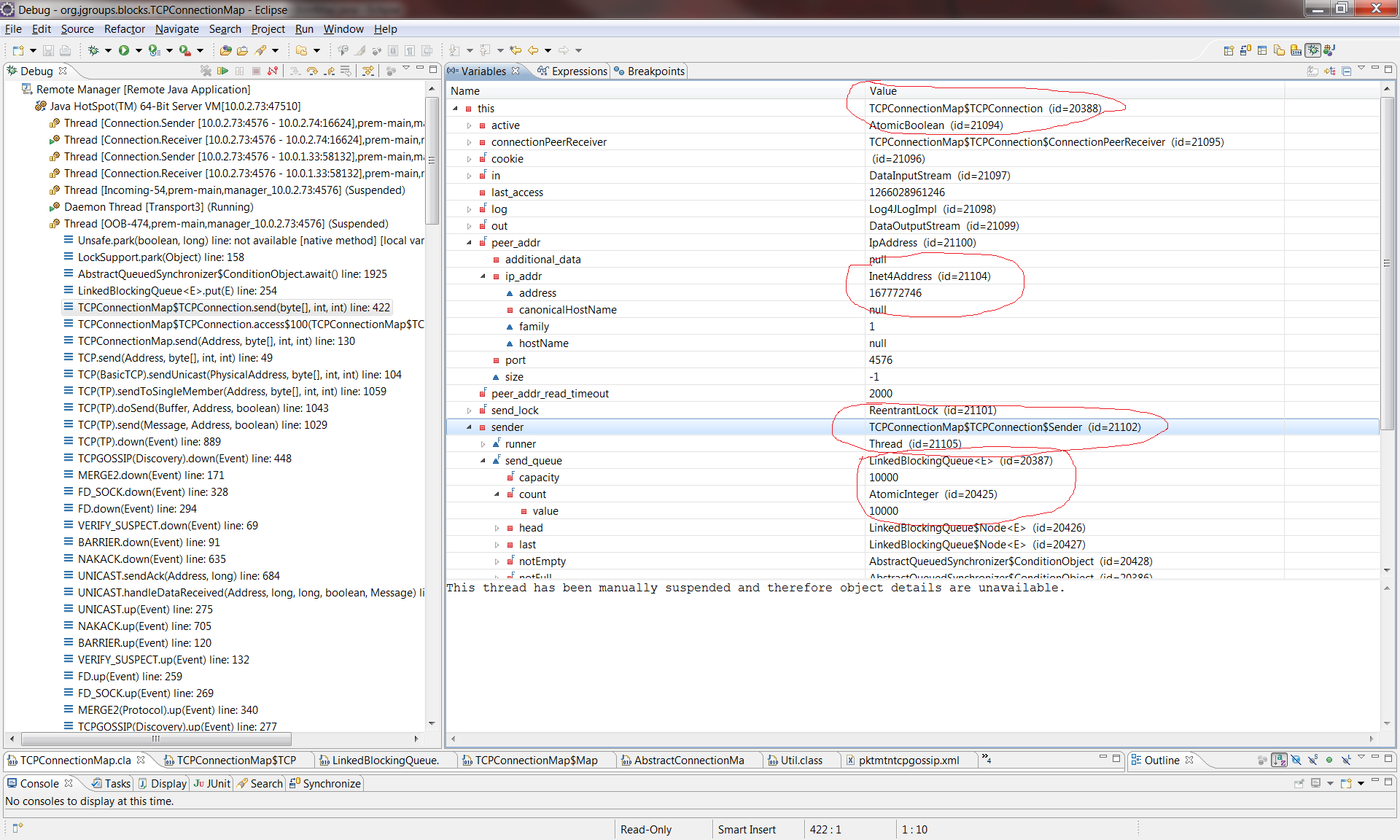This screenshot has width=1400, height=840.
Task: Switch to the Breakpoints tab
Action: (655, 71)
